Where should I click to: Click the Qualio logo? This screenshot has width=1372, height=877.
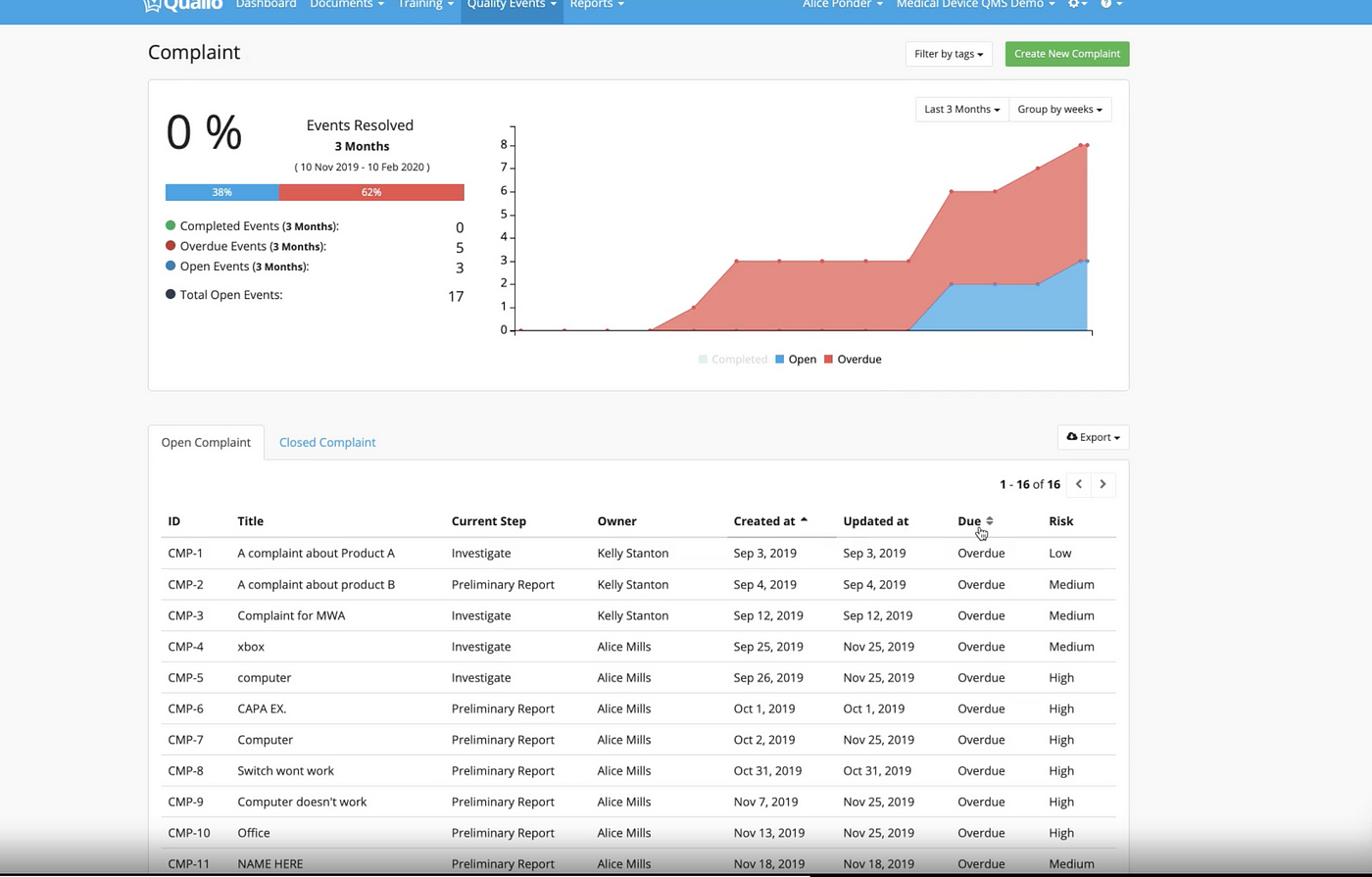183,5
